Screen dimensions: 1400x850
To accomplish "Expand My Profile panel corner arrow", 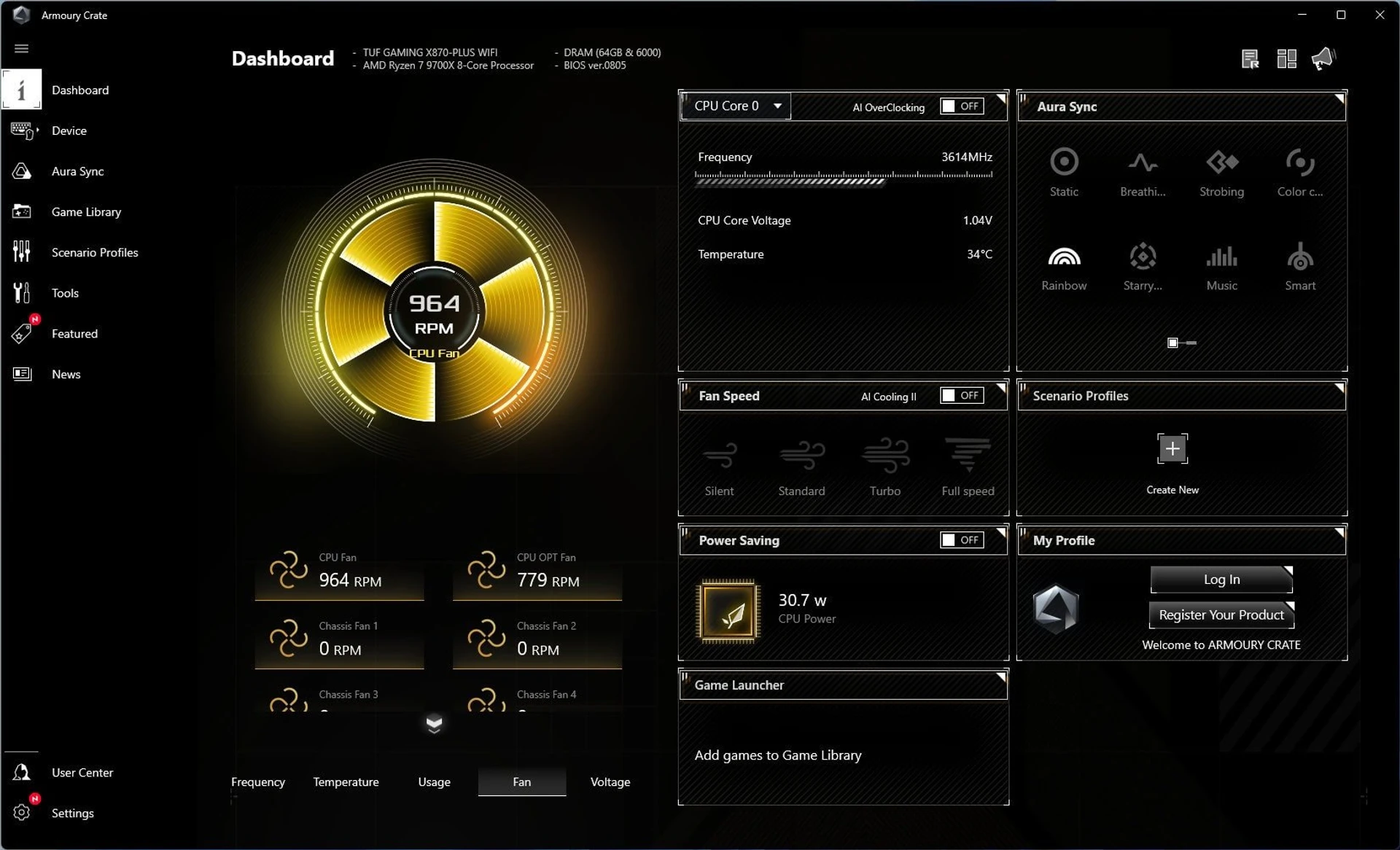I will click(x=1339, y=531).
